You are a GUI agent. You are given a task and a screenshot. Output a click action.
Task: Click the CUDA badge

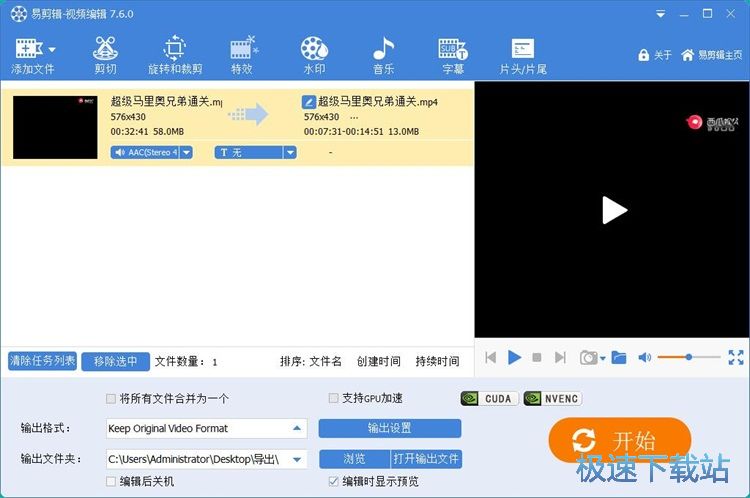tap(489, 398)
